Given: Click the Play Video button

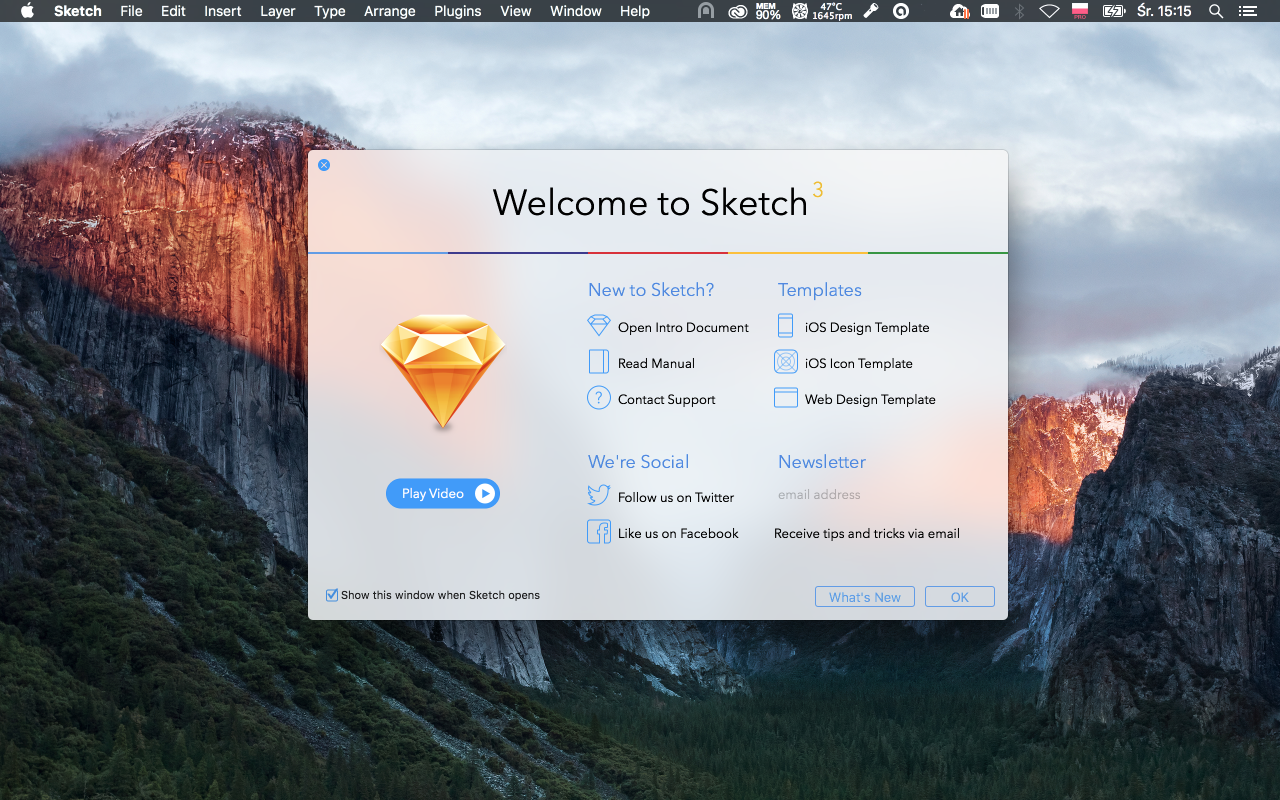Looking at the screenshot, I should (443, 493).
